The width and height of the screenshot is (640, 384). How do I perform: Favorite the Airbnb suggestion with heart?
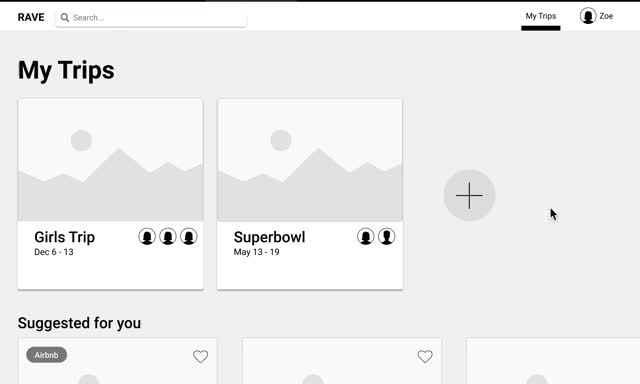click(x=200, y=356)
